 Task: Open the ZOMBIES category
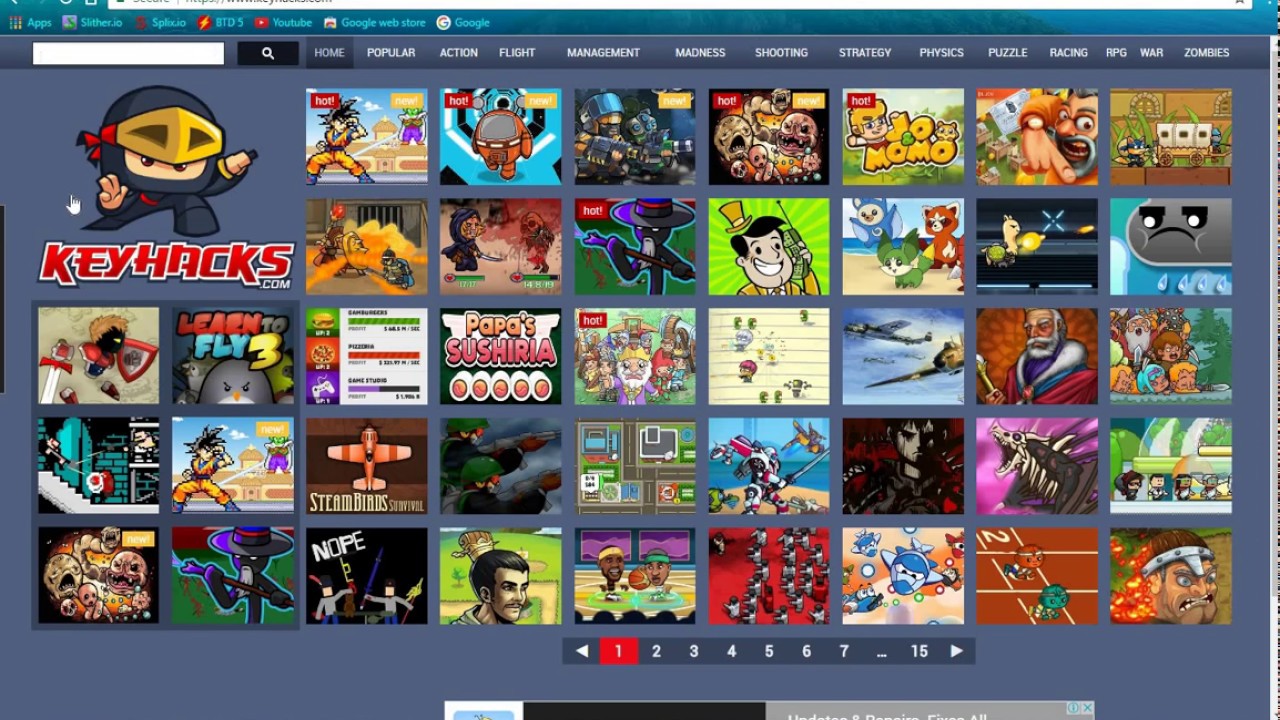(x=1207, y=53)
